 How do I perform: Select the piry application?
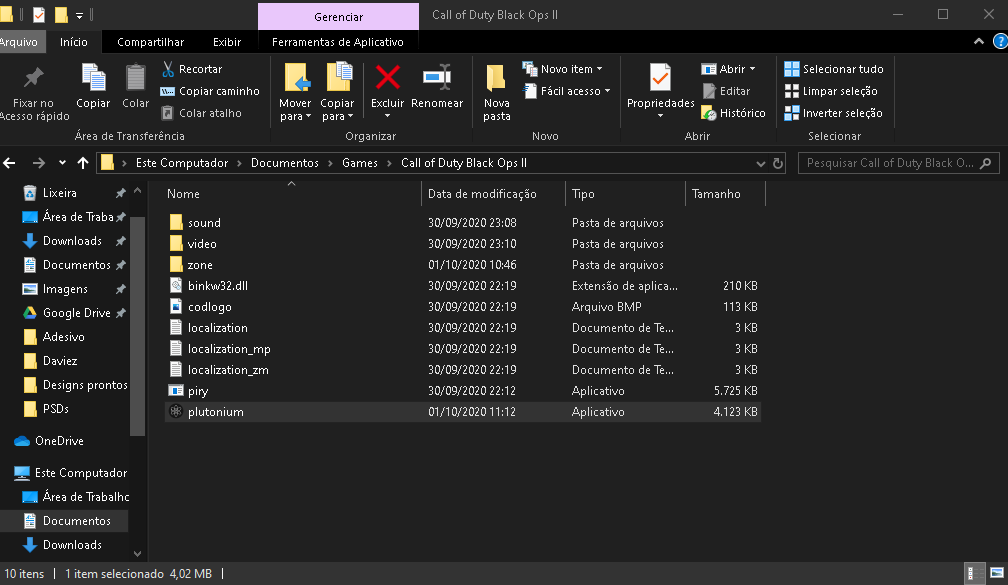(463, 391)
